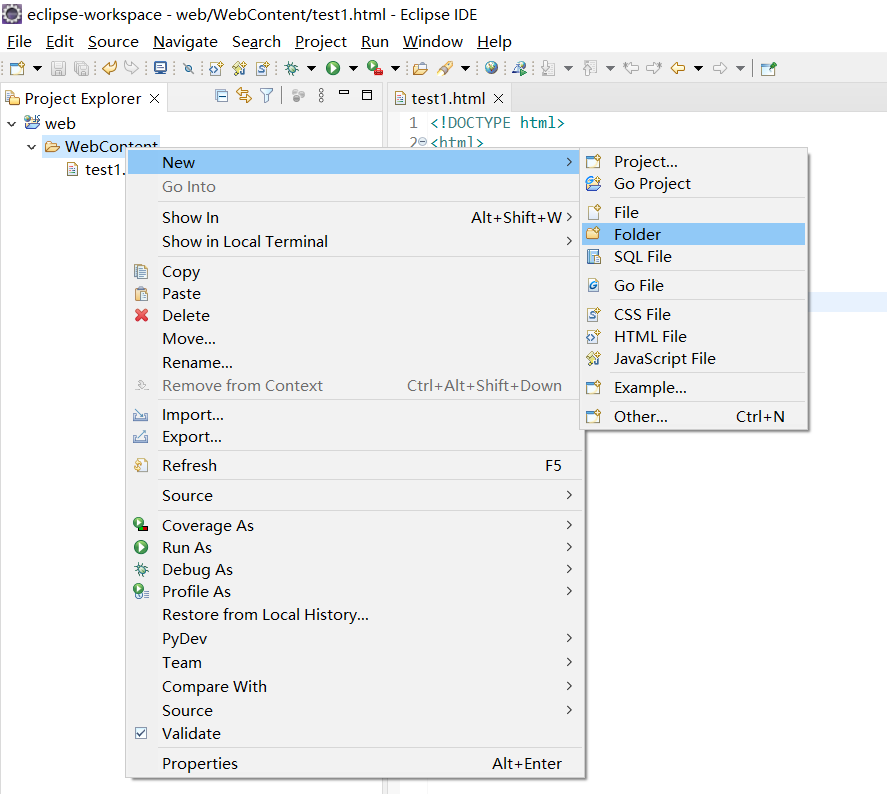Select Folder in the New submenu

coord(693,234)
